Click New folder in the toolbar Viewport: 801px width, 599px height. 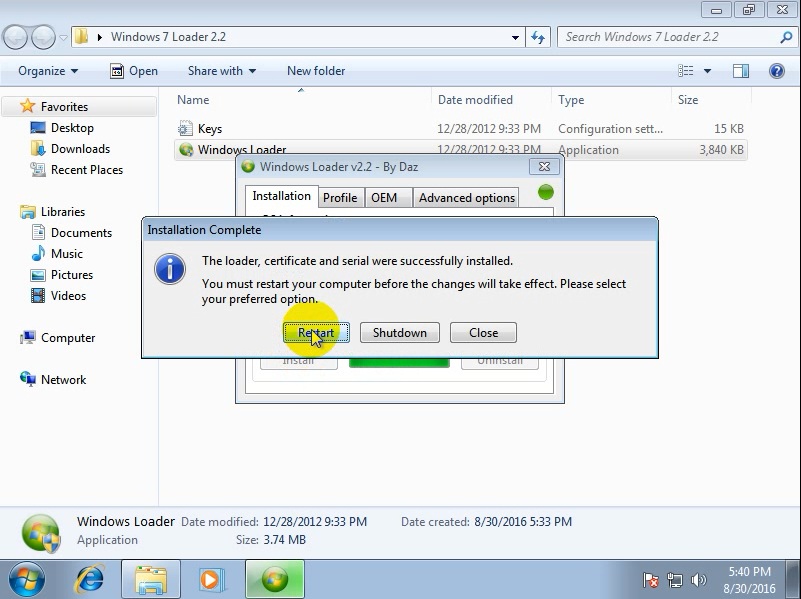316,71
